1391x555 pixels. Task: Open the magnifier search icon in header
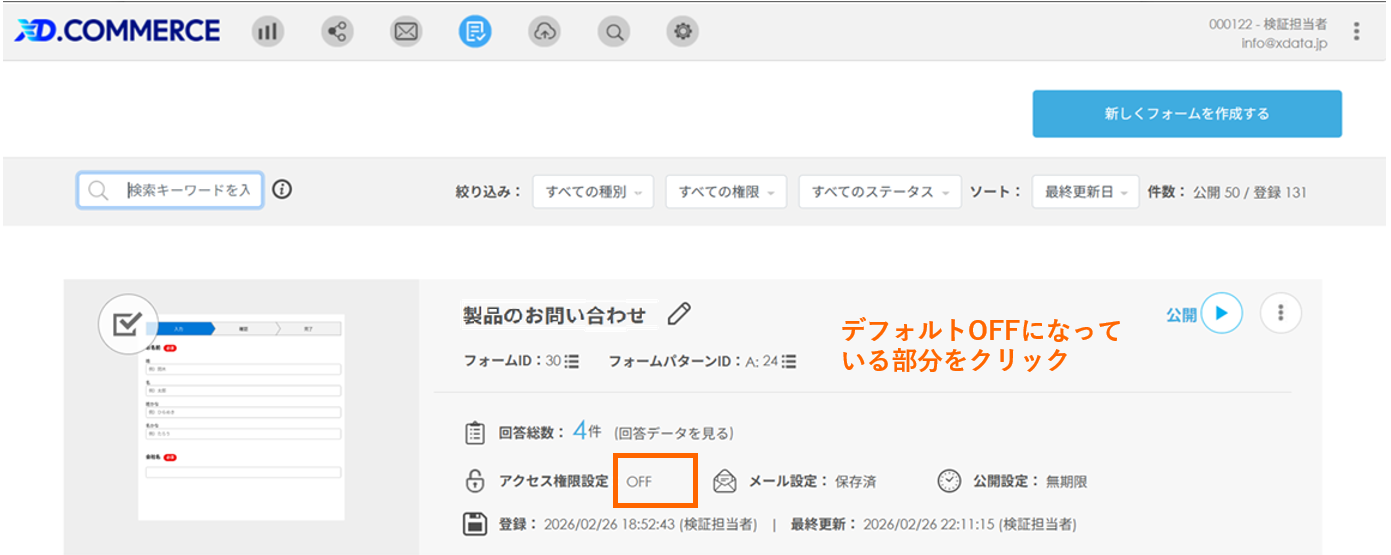[614, 32]
